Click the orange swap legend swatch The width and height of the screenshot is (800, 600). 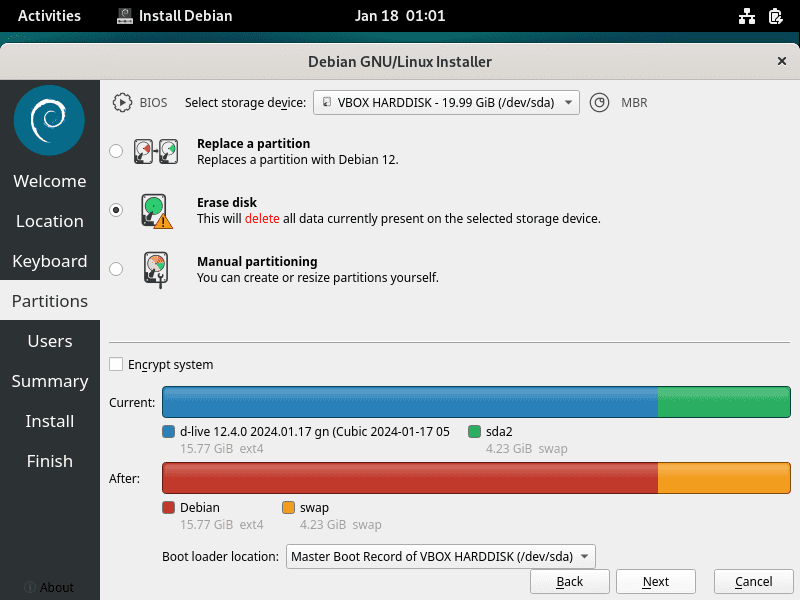(288, 508)
